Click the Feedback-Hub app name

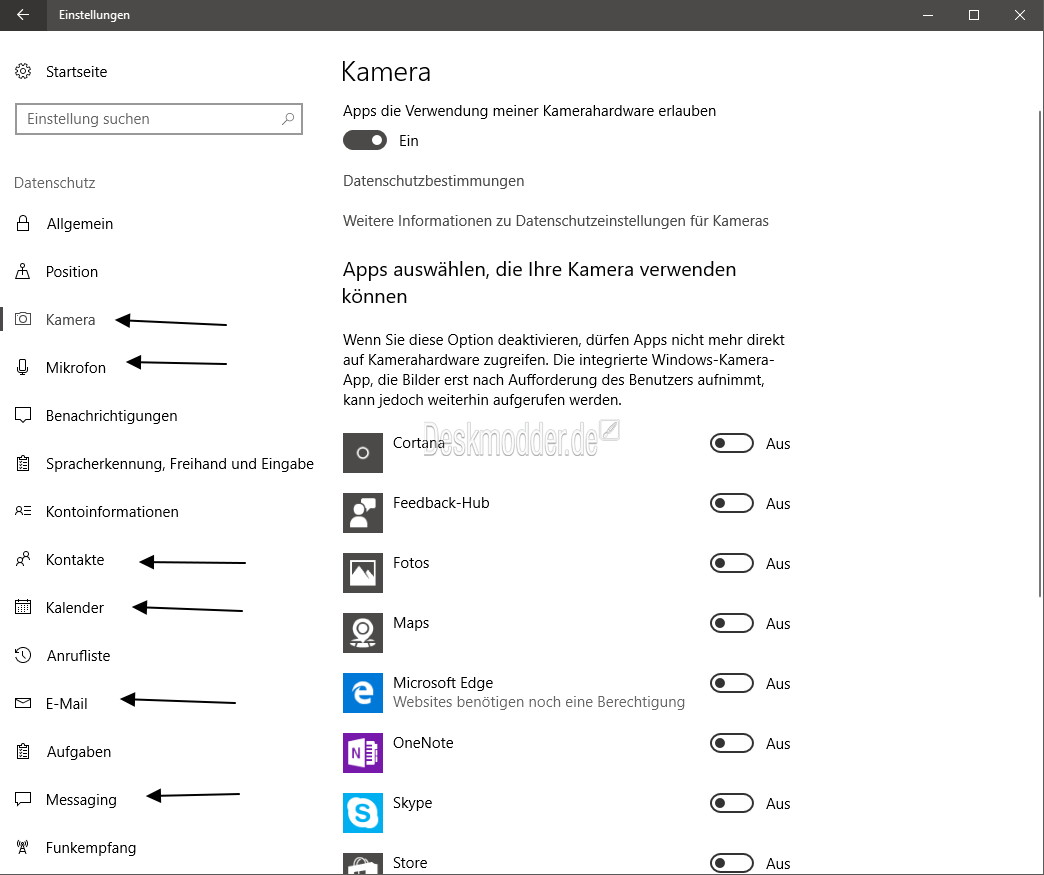click(441, 503)
